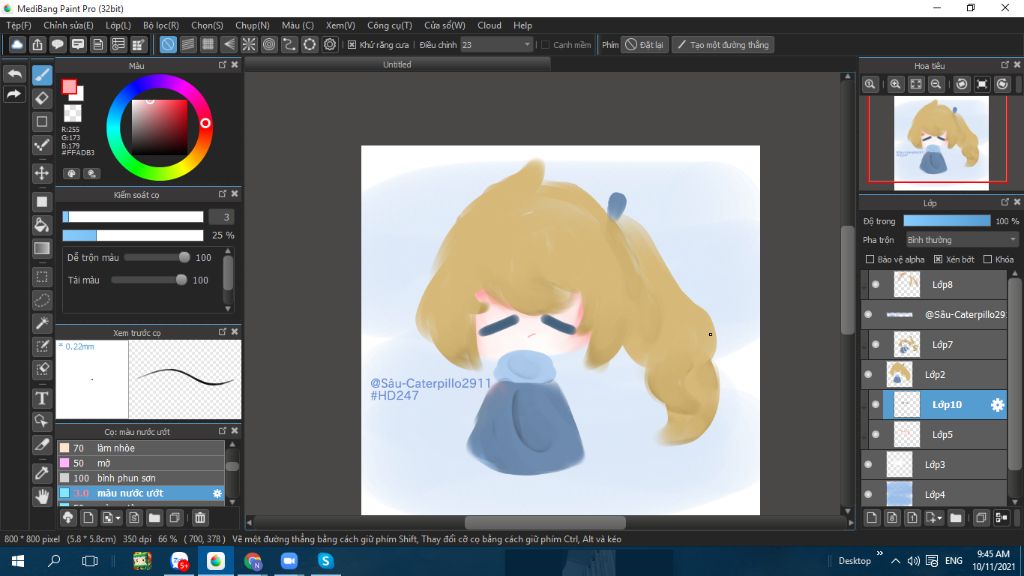Viewport: 1024px width, 576px height.
Task: Delete brush with trash icon
Action: tap(200, 518)
